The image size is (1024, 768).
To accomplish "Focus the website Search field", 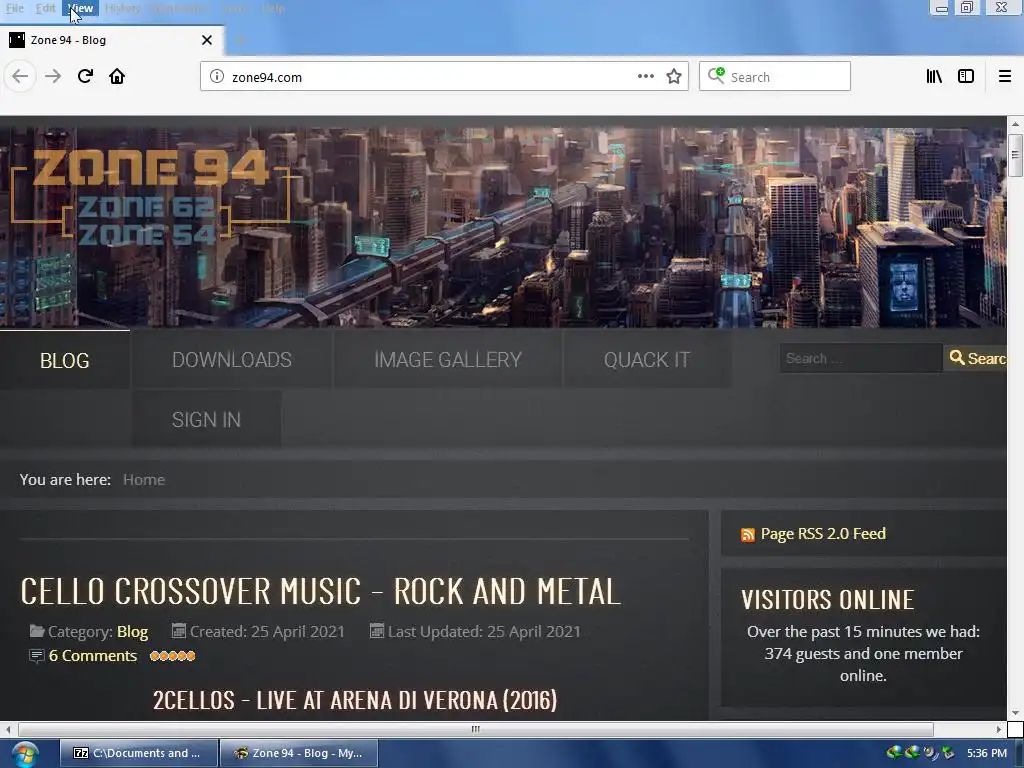I will point(861,358).
